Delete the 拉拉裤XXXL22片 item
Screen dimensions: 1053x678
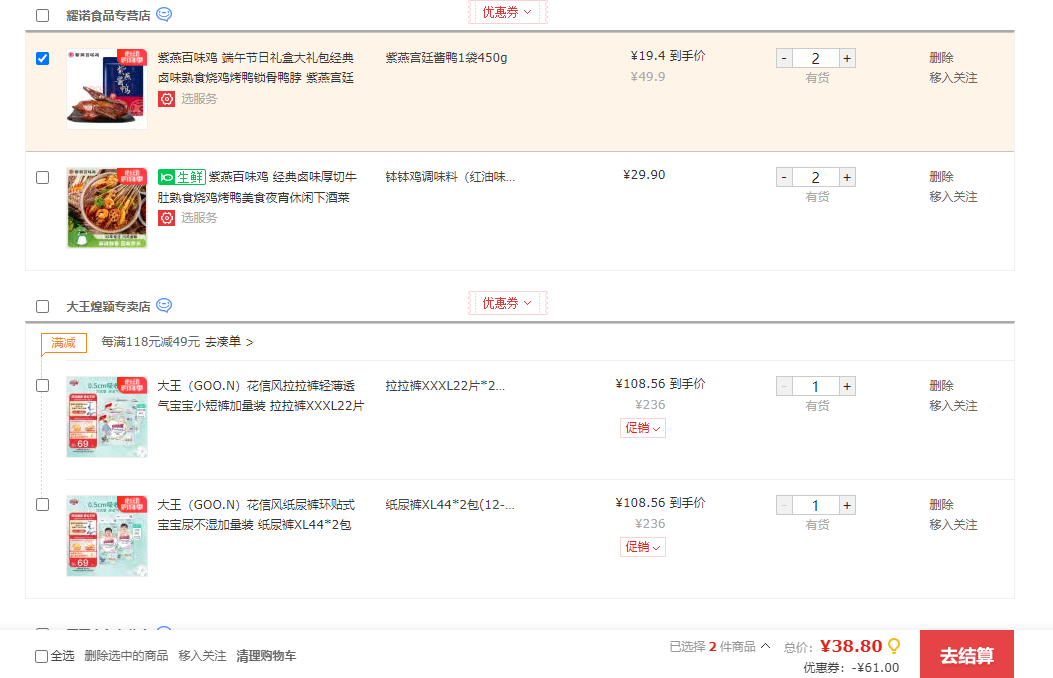(x=942, y=385)
